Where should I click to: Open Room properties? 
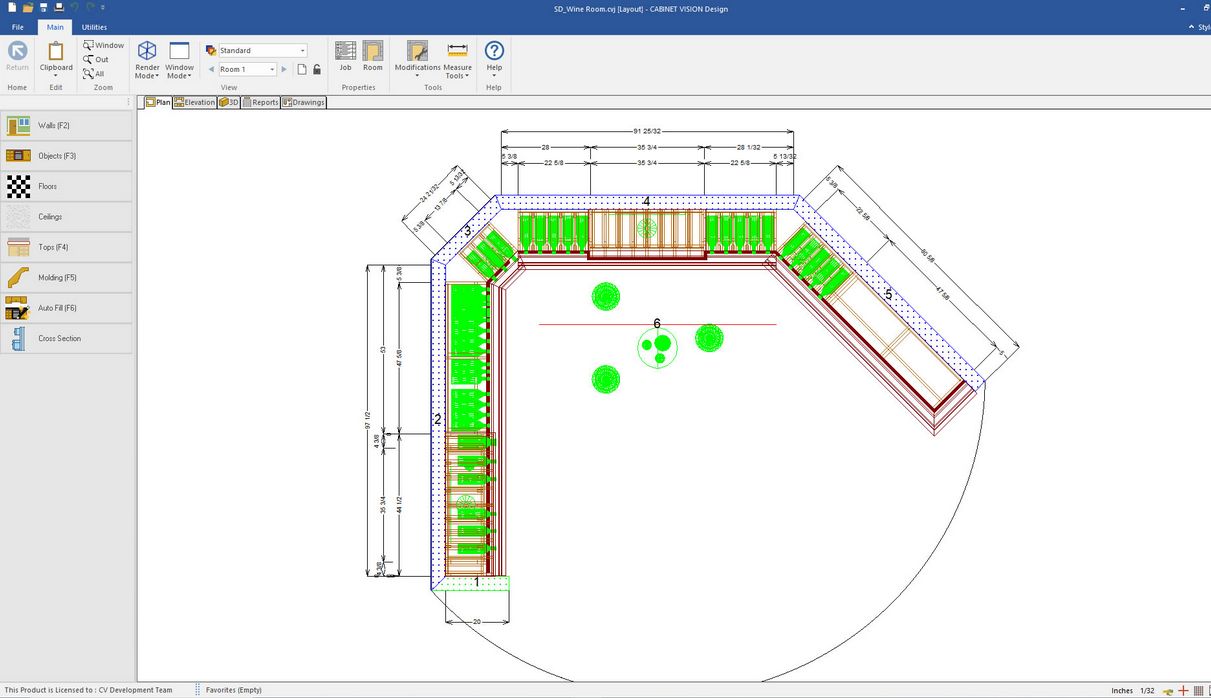point(373,56)
